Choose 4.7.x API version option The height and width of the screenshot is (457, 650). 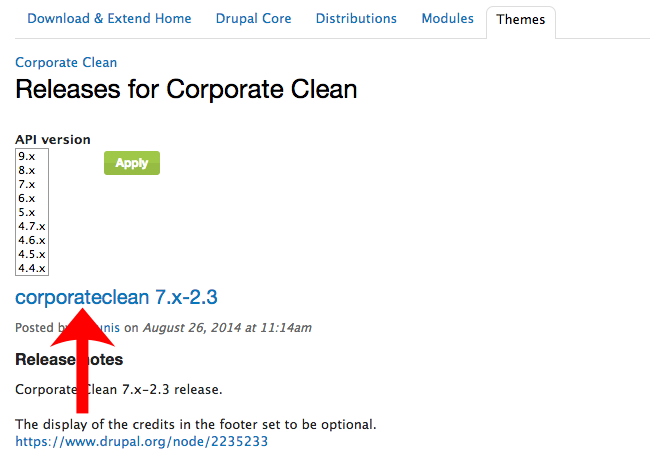point(31,227)
